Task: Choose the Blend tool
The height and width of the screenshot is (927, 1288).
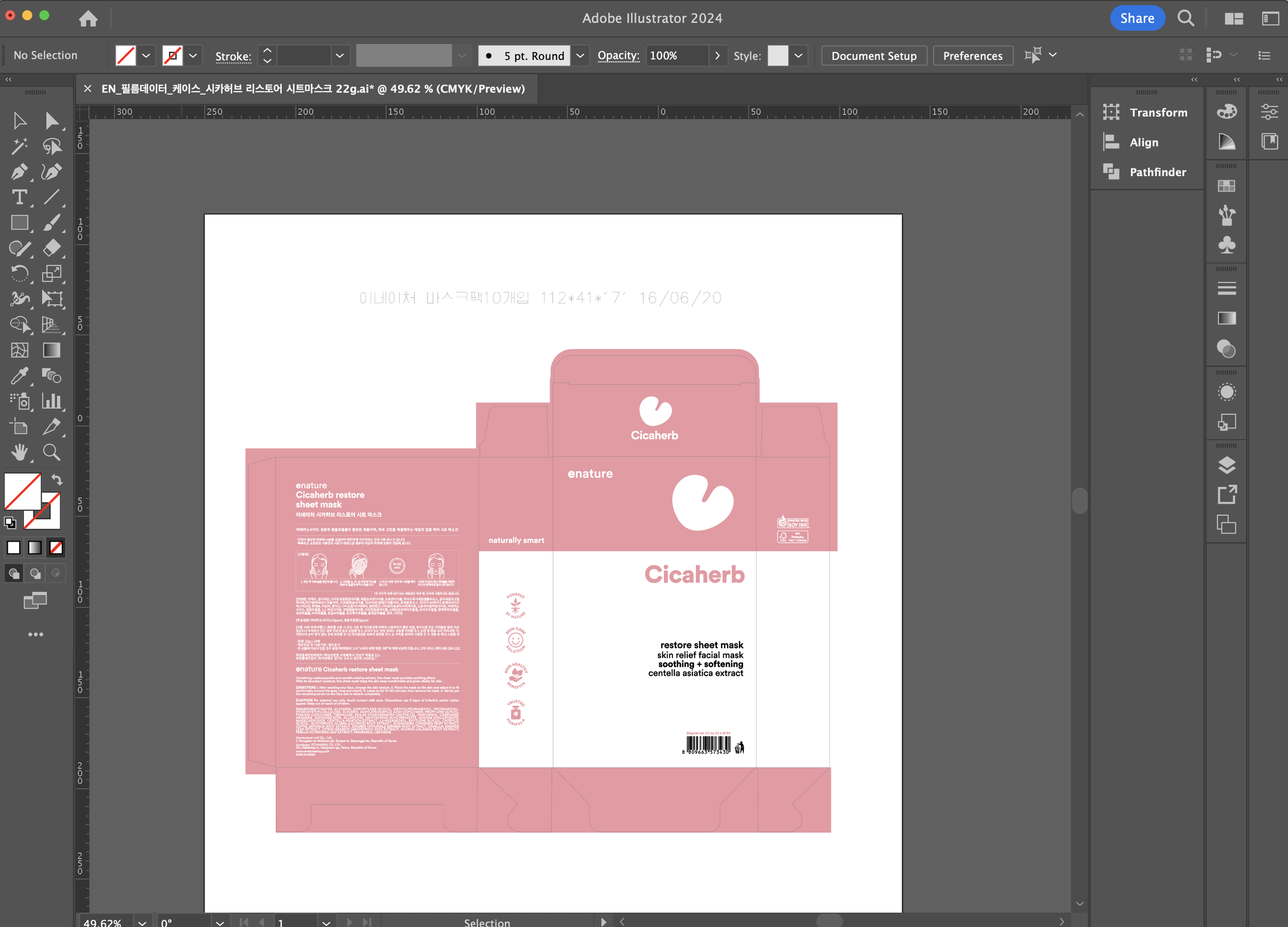Action: point(52,376)
